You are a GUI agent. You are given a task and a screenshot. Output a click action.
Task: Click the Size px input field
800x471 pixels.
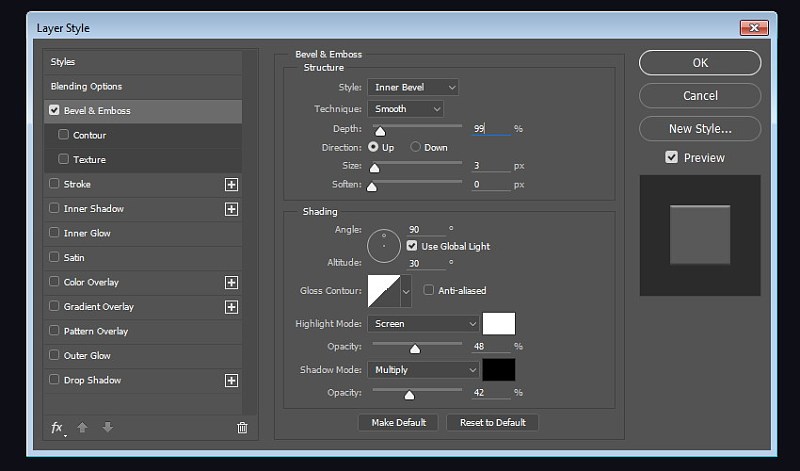click(491, 166)
